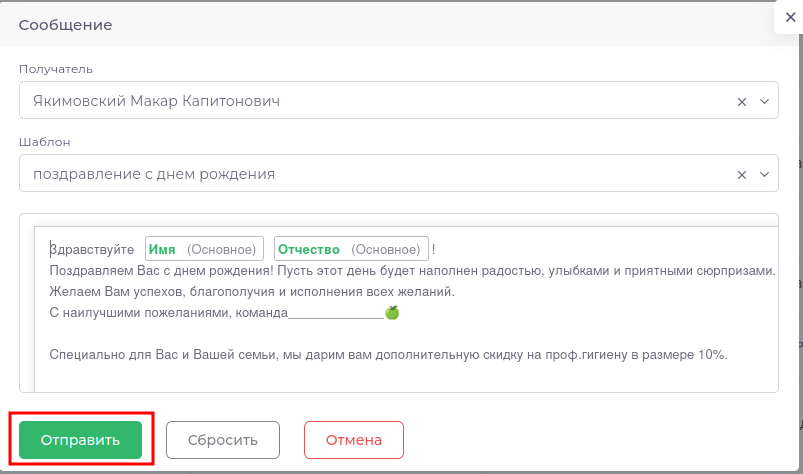Click the line starting with Желаем Вам успехов
This screenshot has height=474, width=803.
pos(250,292)
